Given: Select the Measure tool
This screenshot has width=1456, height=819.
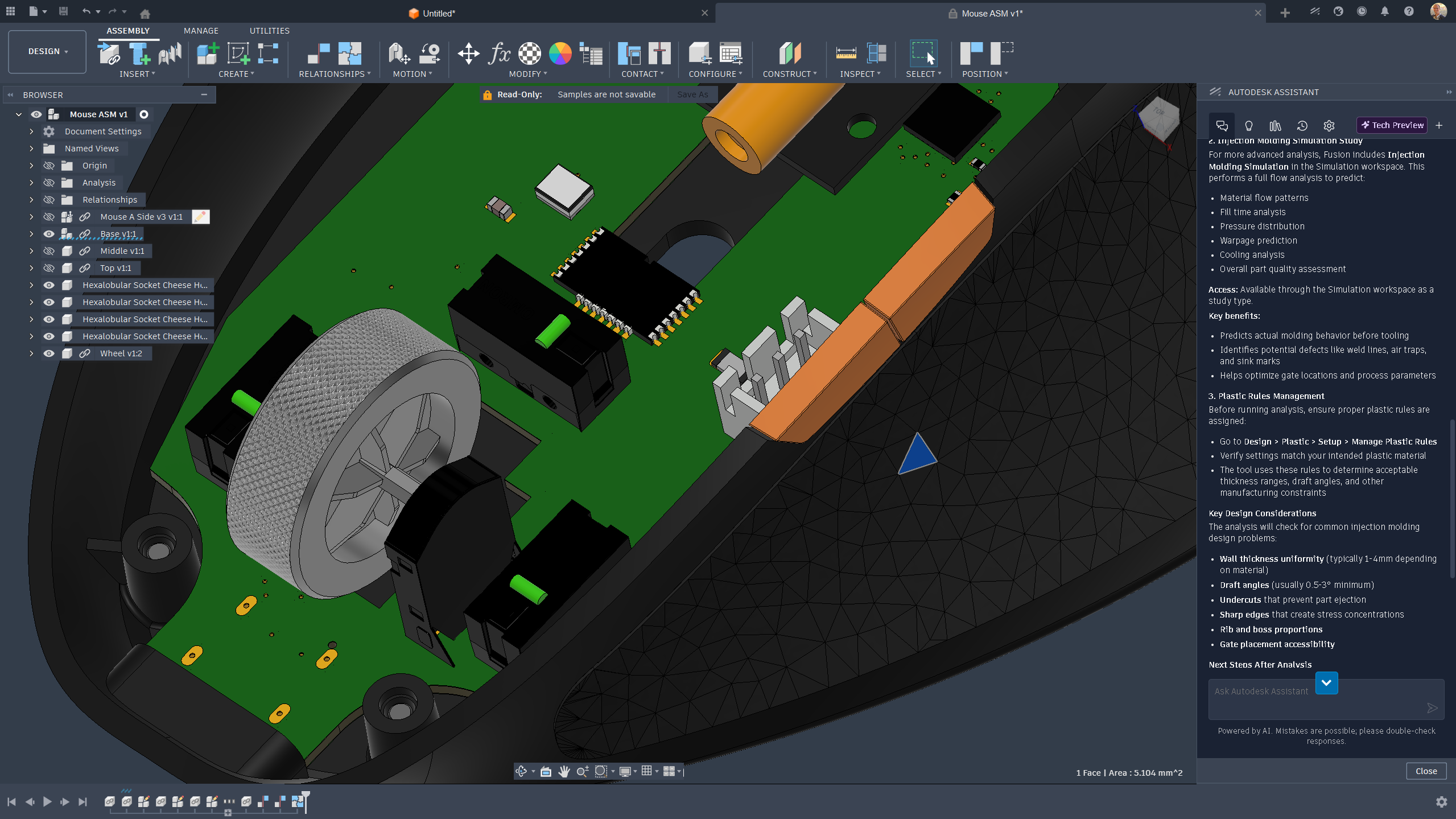Looking at the screenshot, I should 845,54.
